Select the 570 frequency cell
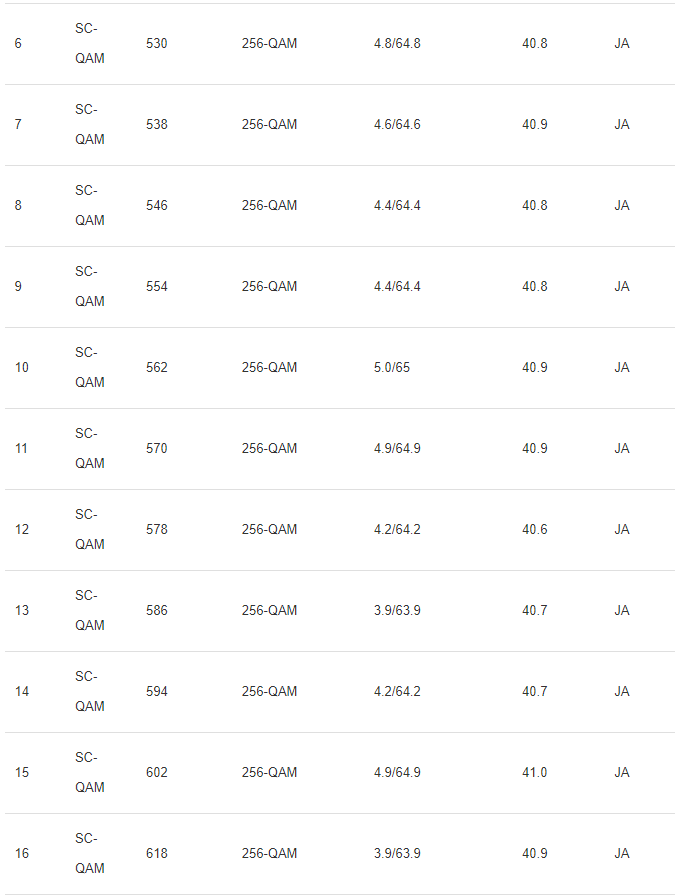The image size is (697, 896). (x=157, y=449)
